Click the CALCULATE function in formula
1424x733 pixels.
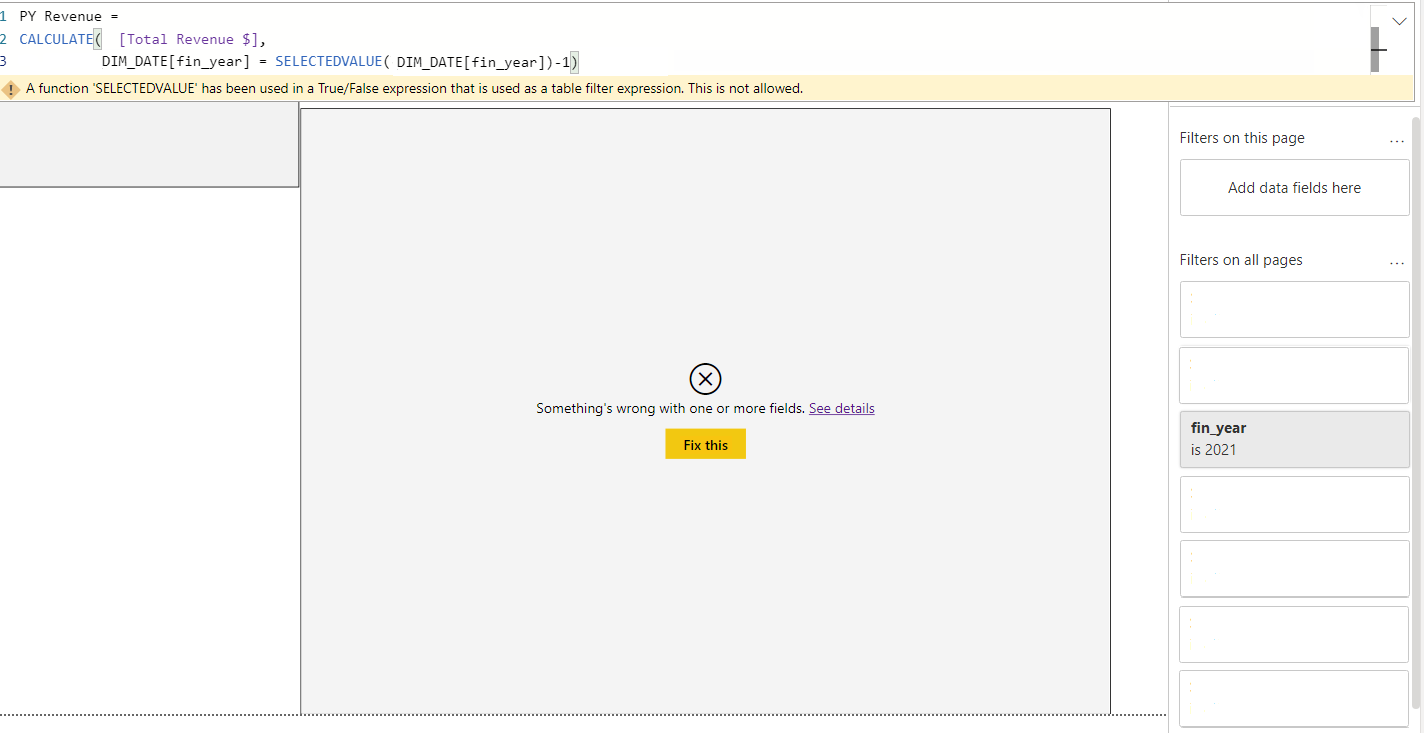[x=56, y=39]
